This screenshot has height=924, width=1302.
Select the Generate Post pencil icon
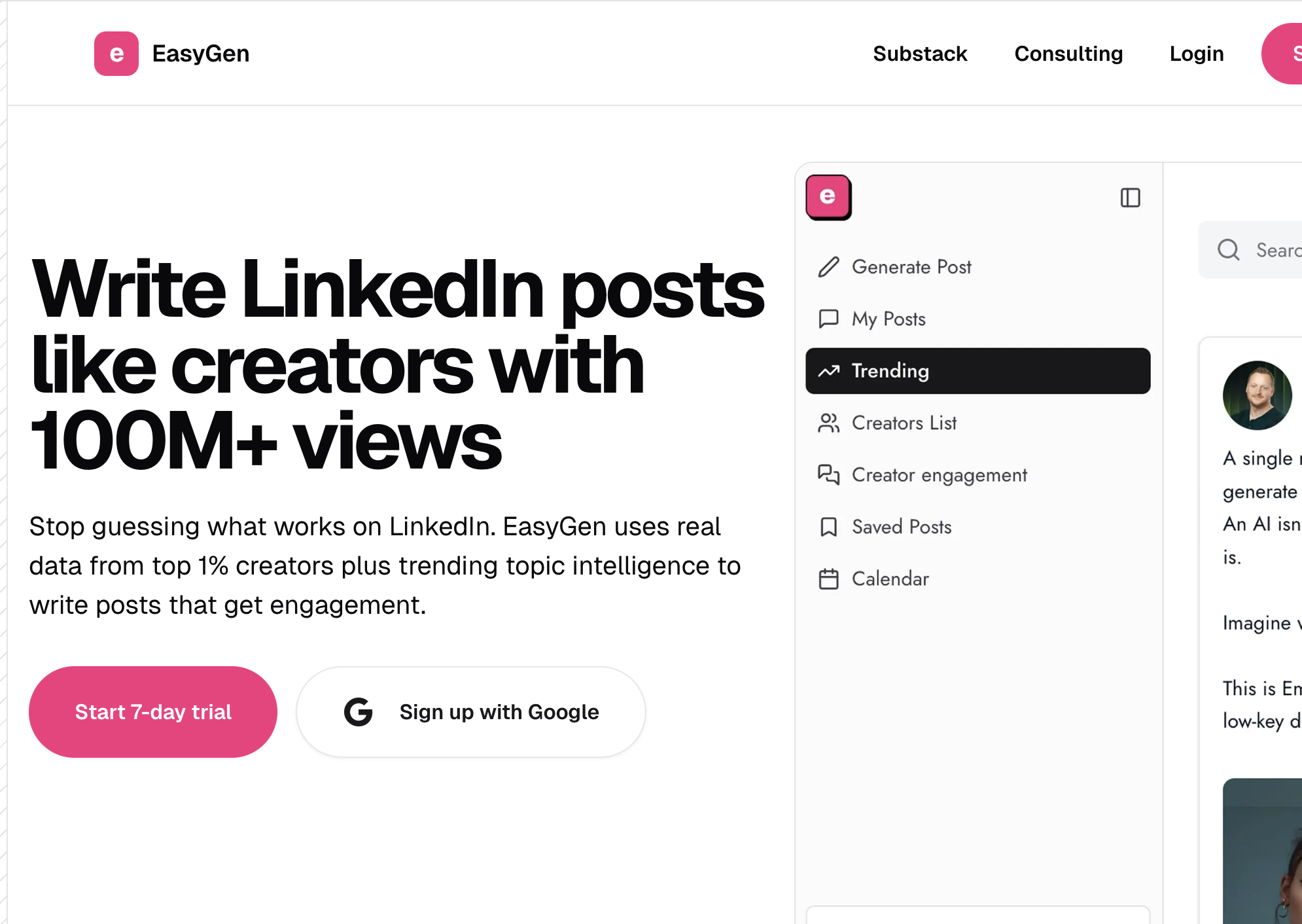pyautogui.click(x=828, y=267)
